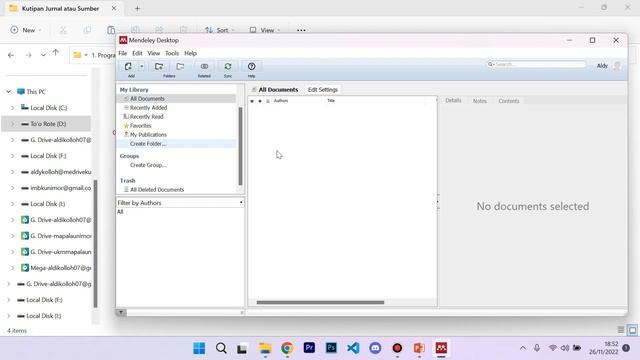Click Create Group... under Groups
Screen dimensions: 640x360
(x=148, y=165)
